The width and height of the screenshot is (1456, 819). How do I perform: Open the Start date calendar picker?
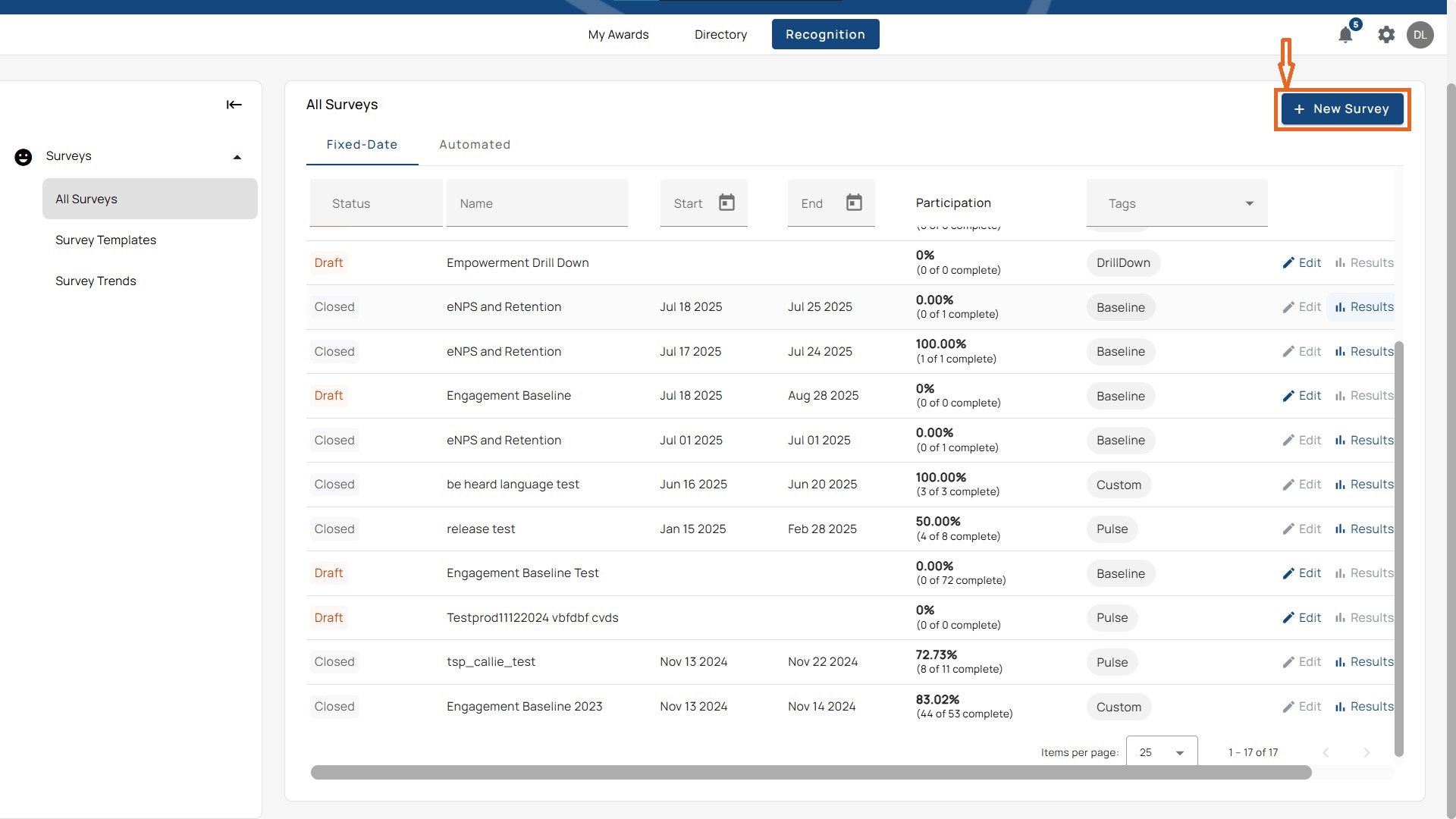[x=726, y=202]
